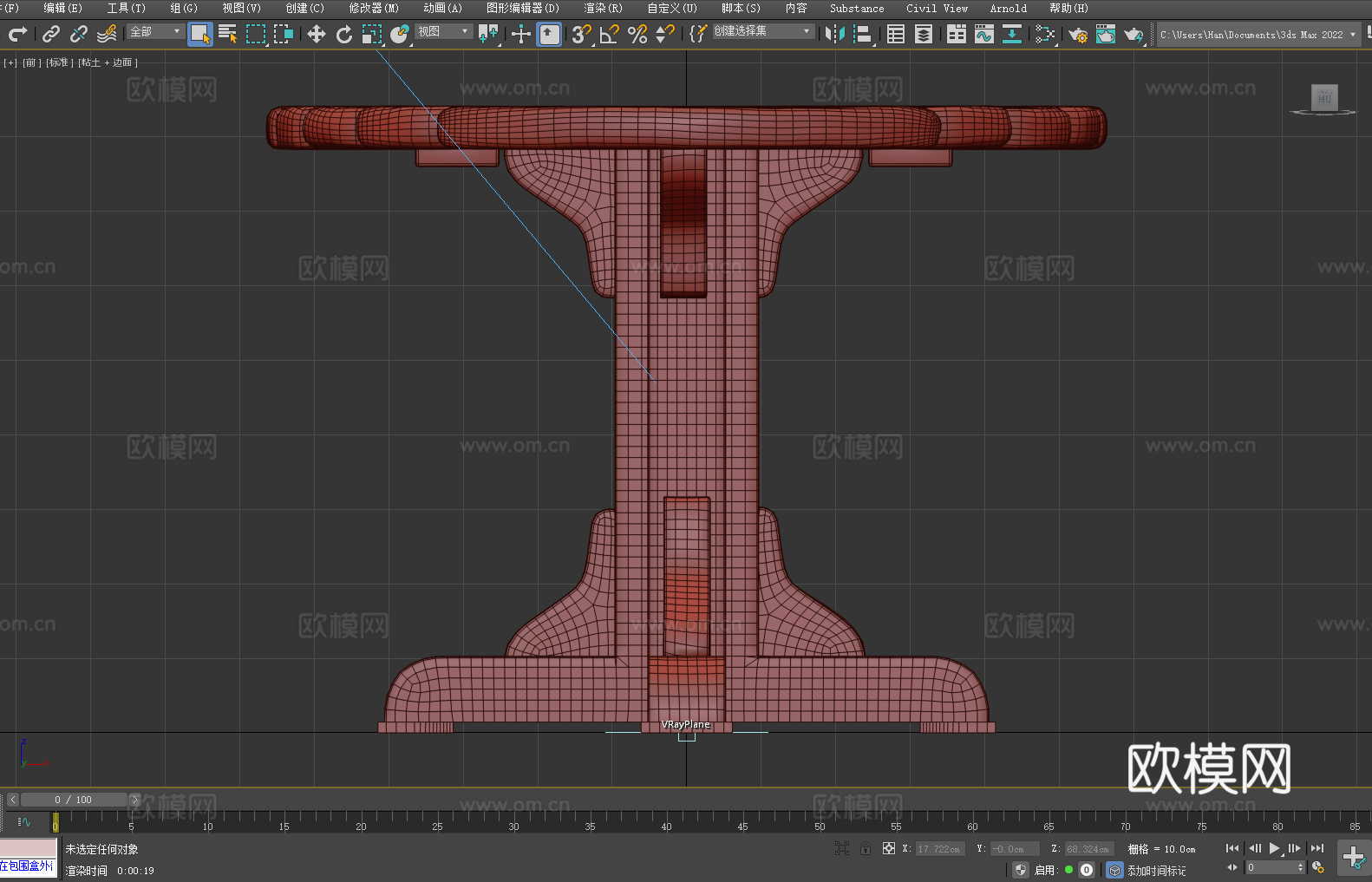Image resolution: width=1372 pixels, height=882 pixels.
Task: Click the [+] viewport menu label
Action: (x=10, y=62)
